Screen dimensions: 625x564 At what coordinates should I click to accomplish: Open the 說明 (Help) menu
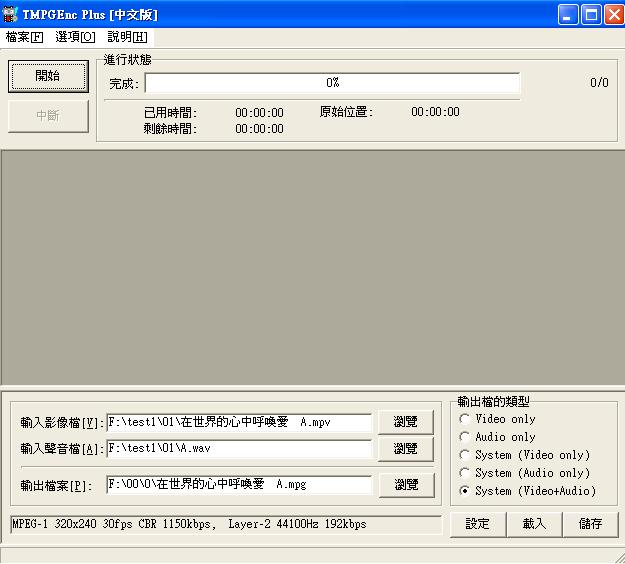[127, 37]
